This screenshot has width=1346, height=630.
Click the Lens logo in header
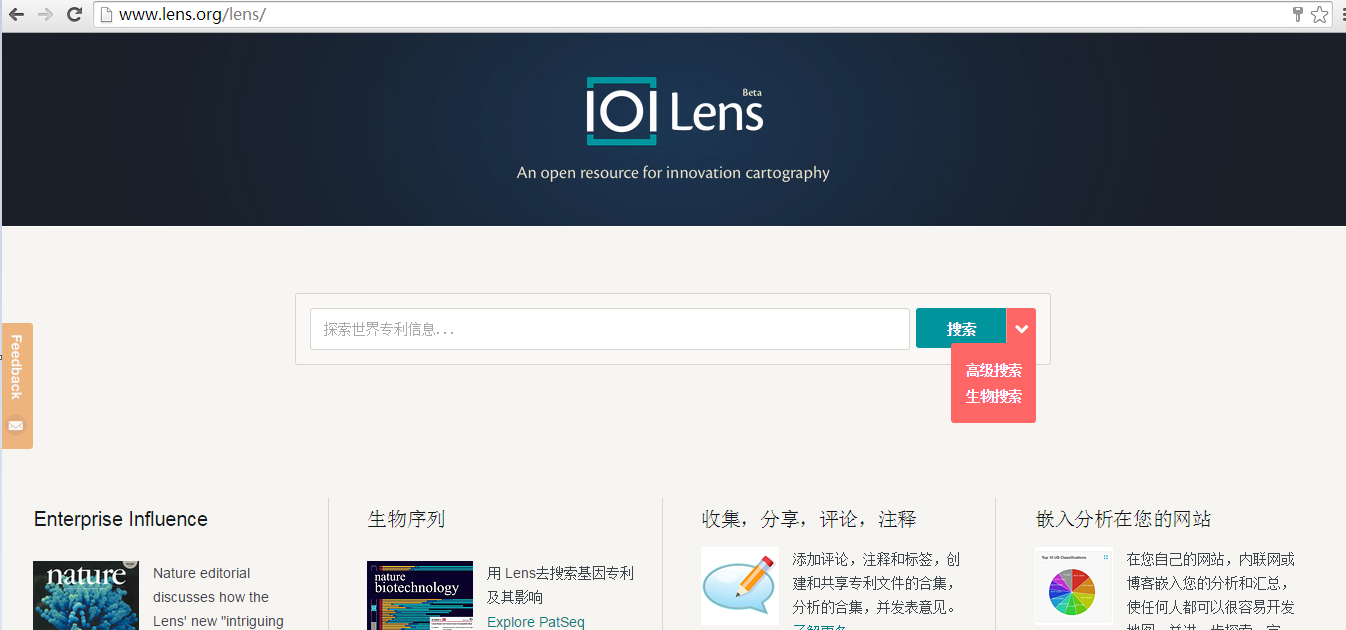(675, 111)
